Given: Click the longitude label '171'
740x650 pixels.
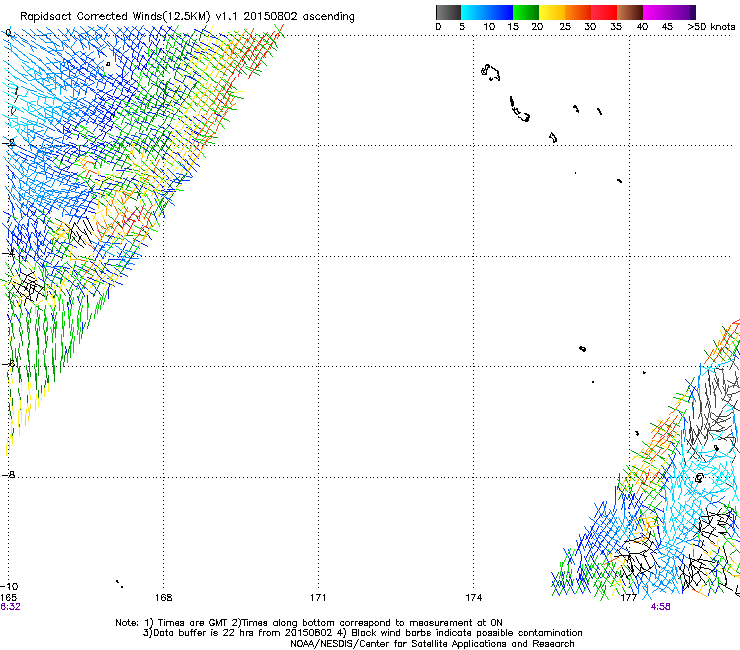Looking at the screenshot, I should (318, 598).
